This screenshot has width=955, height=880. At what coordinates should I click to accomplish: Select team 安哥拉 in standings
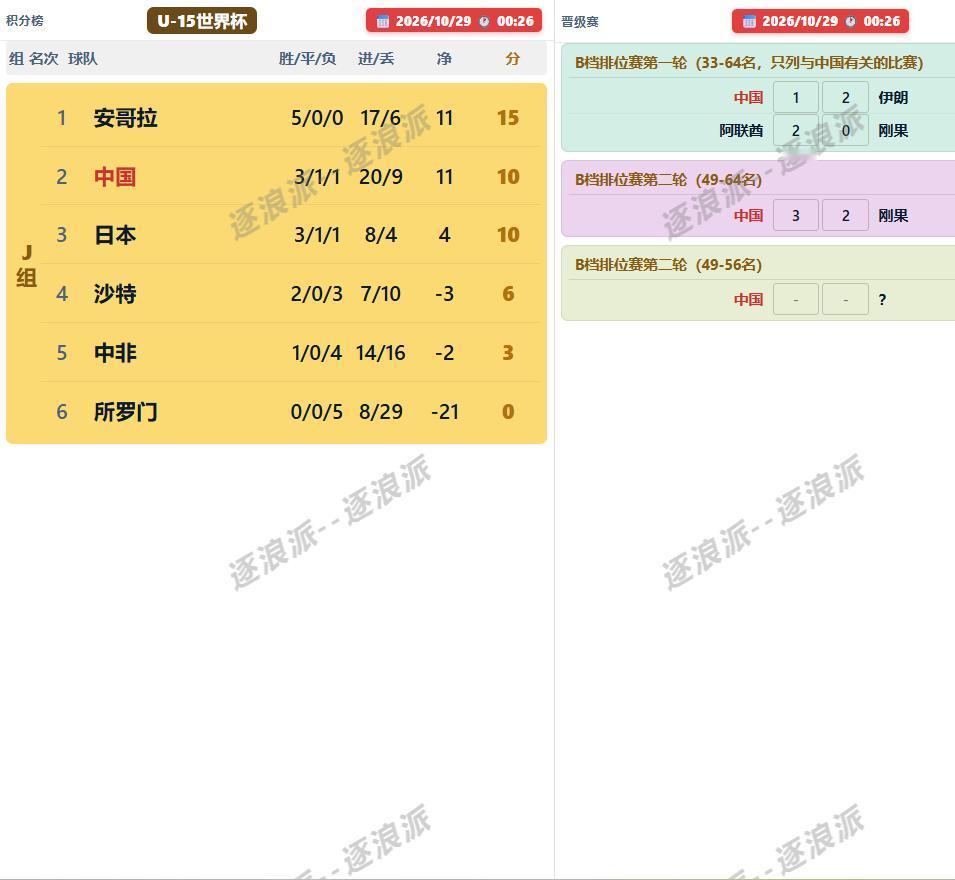[x=125, y=118]
